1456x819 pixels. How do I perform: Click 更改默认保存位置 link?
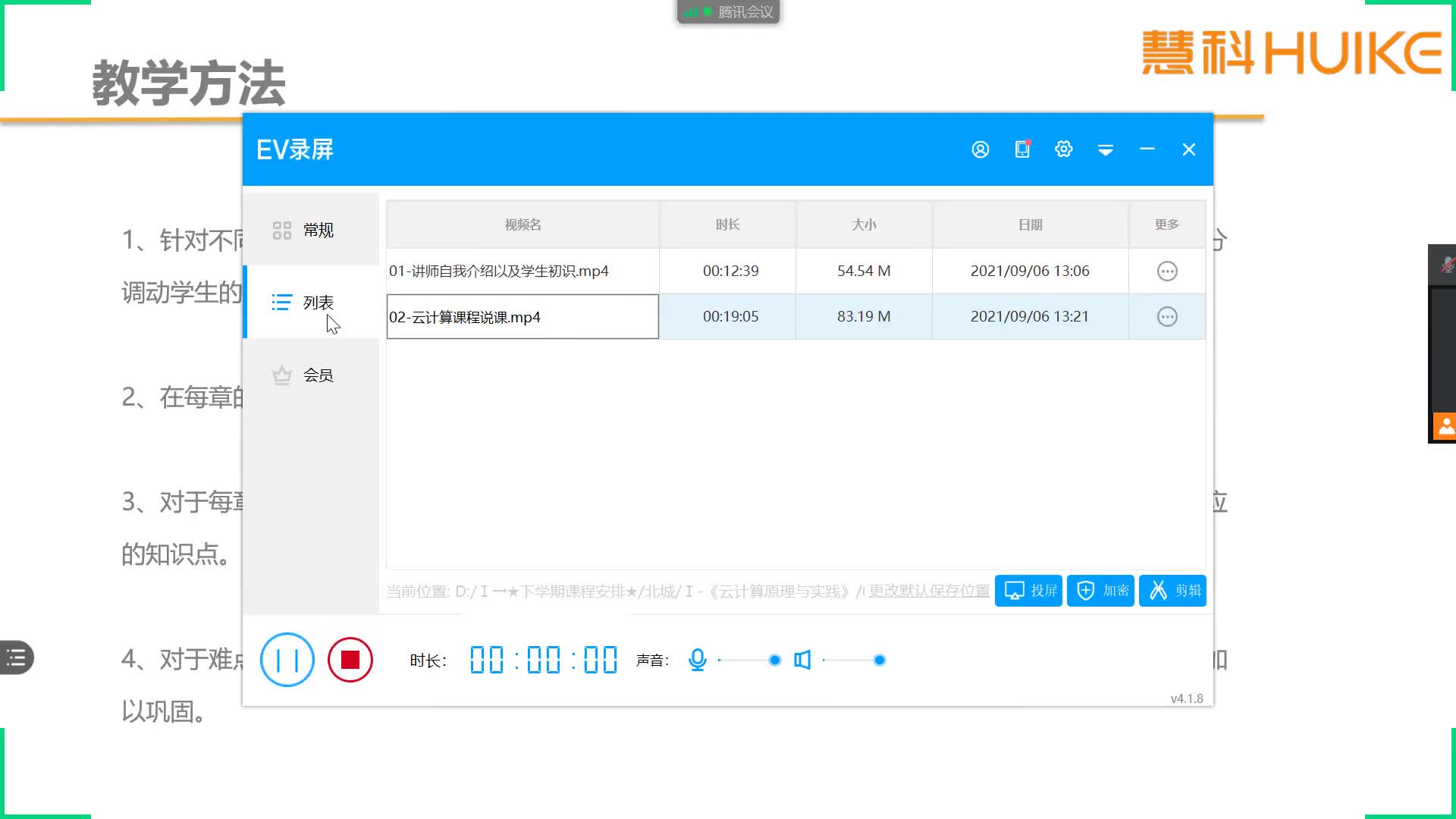coord(929,591)
